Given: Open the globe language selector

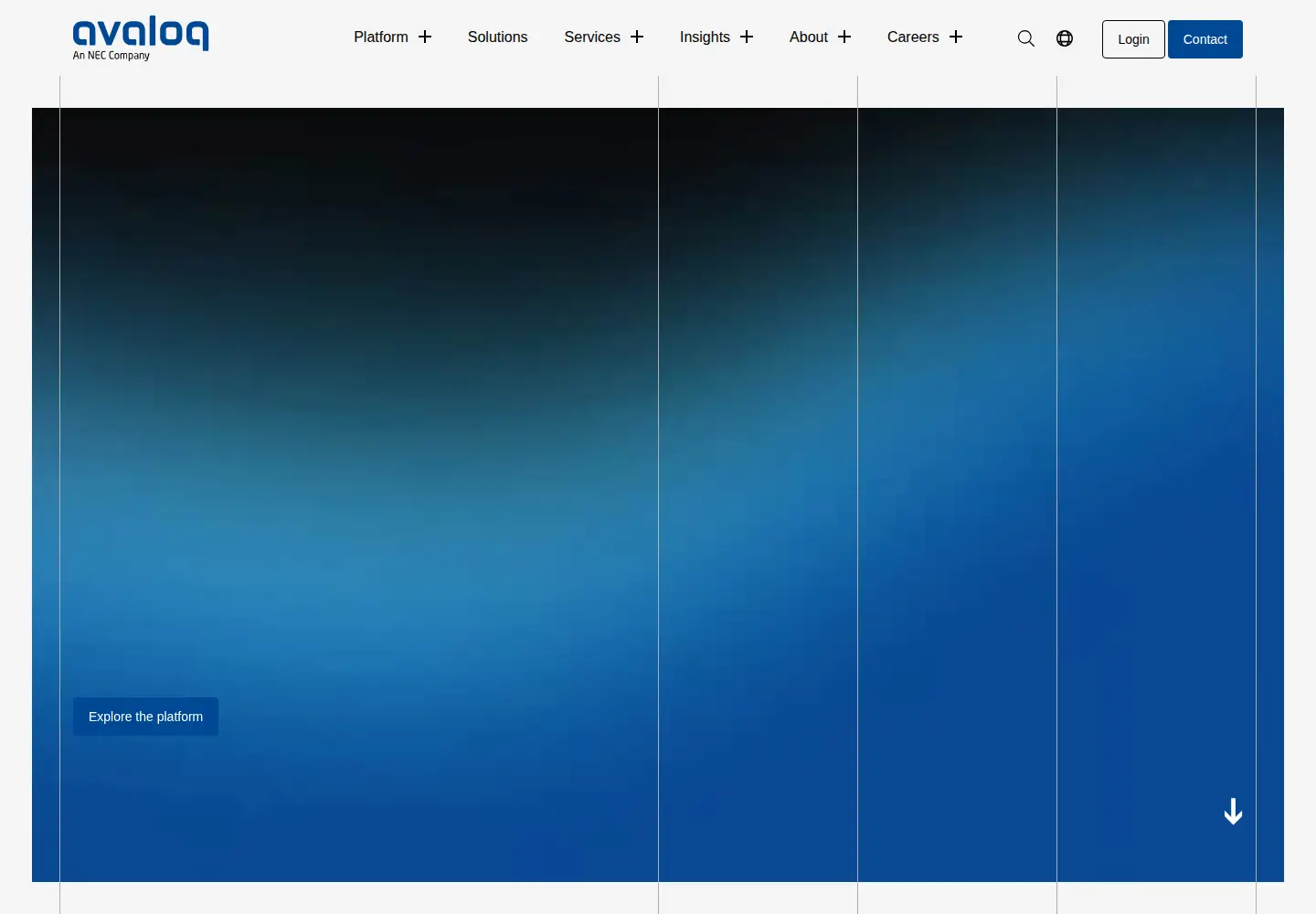Looking at the screenshot, I should pyautogui.click(x=1065, y=38).
